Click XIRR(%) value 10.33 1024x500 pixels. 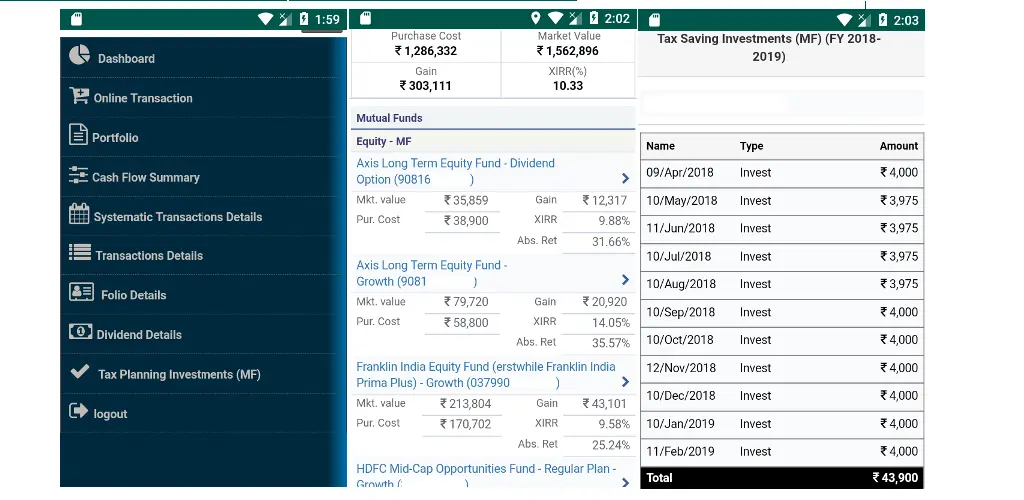point(568,86)
